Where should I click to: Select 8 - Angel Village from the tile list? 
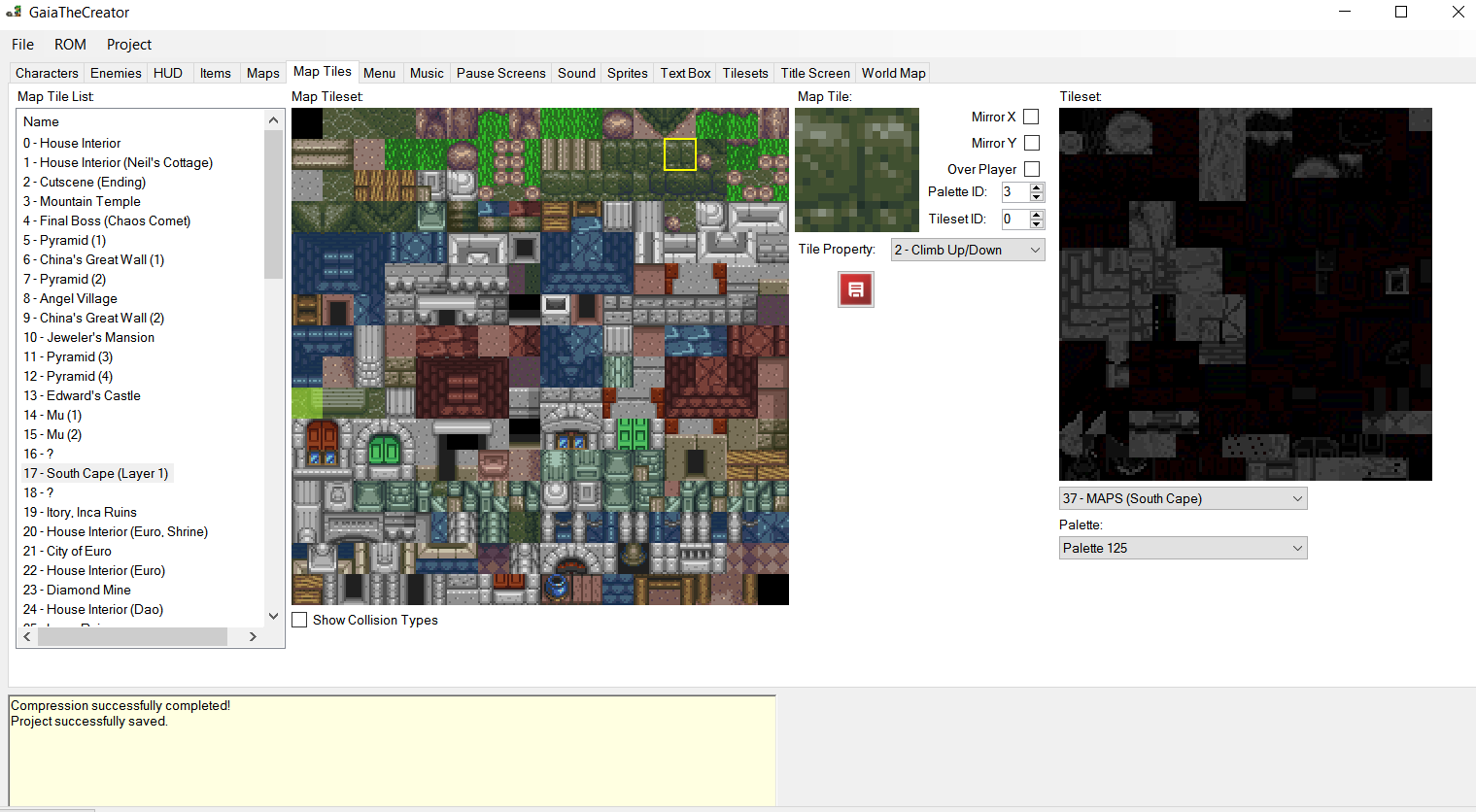point(70,298)
